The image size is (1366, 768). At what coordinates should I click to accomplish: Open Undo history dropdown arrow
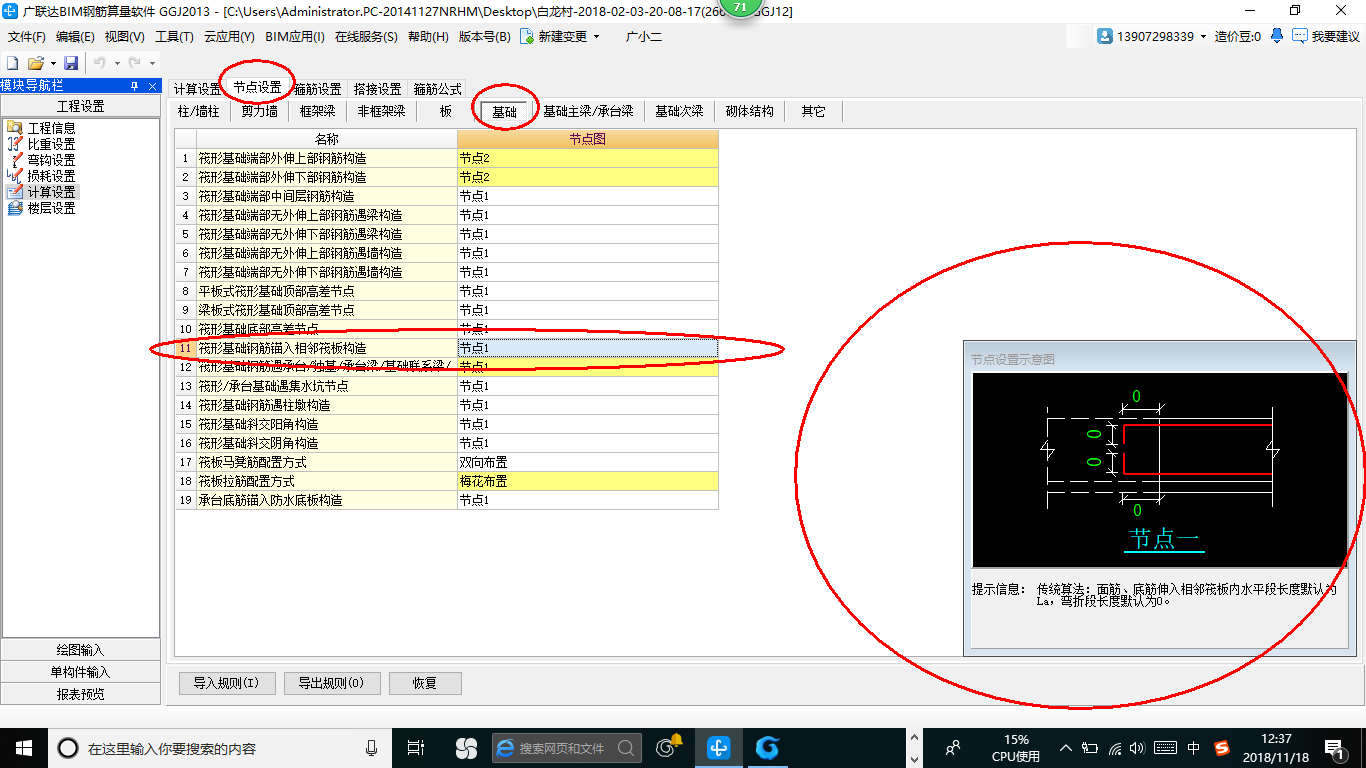115,63
